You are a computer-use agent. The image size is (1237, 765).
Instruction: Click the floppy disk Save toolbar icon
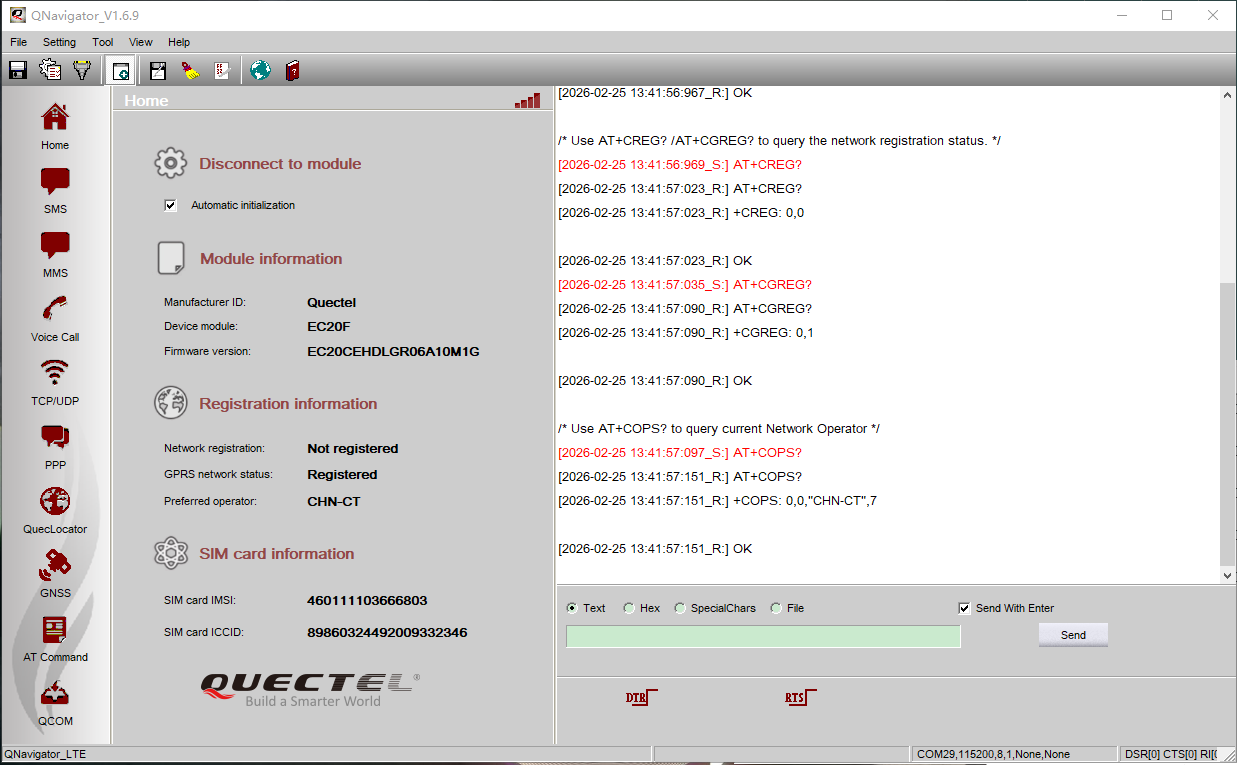click(18, 70)
